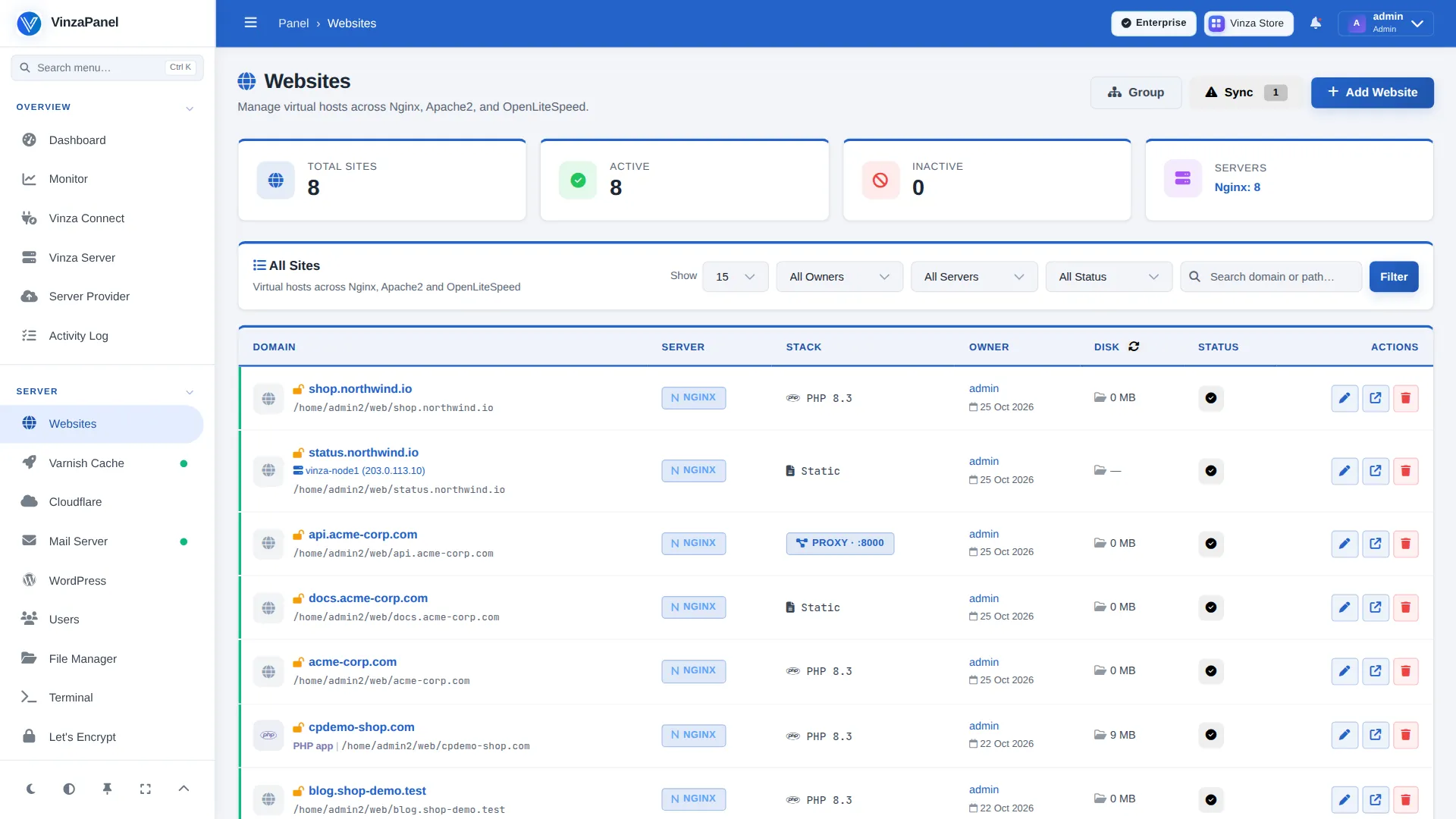Toggle the status check for cpdemo-shop.com
Viewport: 1456px width, 819px height.
[1211, 735]
